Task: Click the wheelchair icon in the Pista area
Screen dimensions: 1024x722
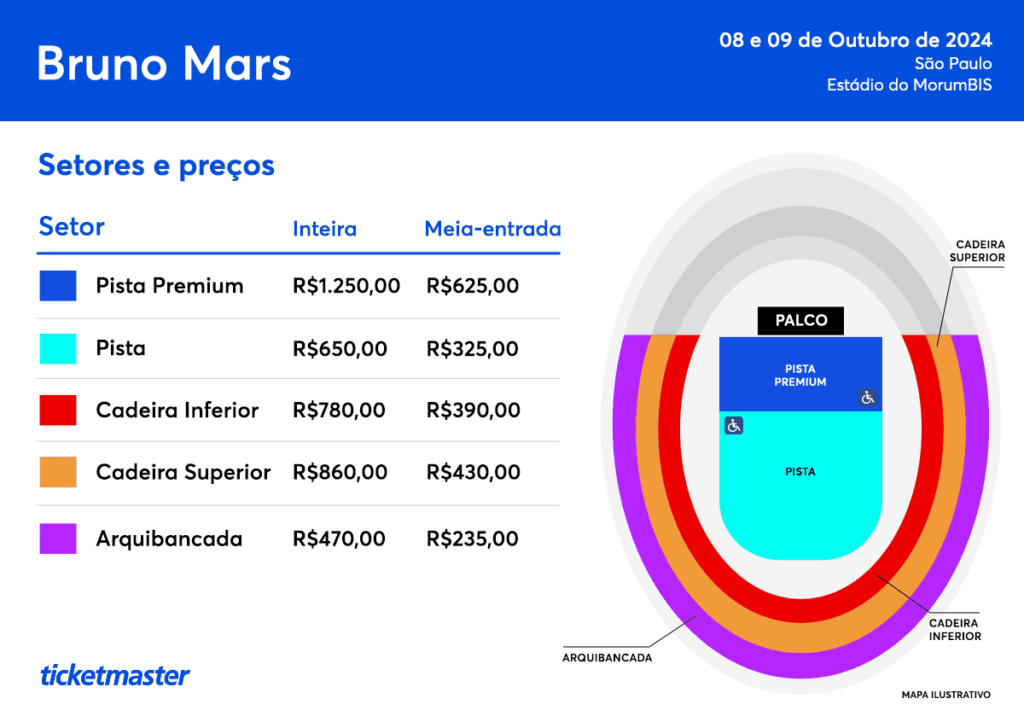Action: pyautogui.click(x=733, y=426)
